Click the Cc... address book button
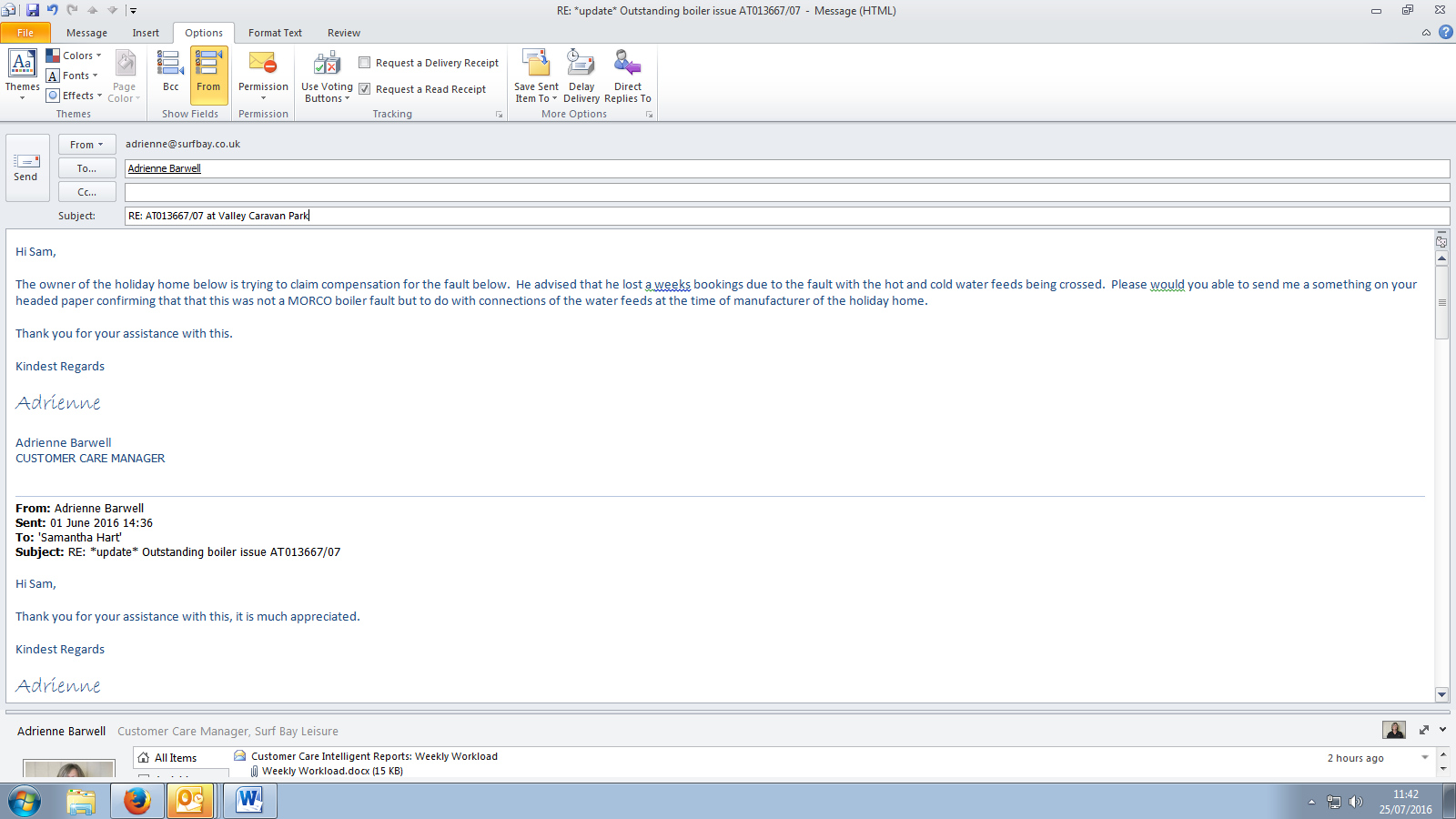Screen dimensions: 1456x819 point(86,192)
